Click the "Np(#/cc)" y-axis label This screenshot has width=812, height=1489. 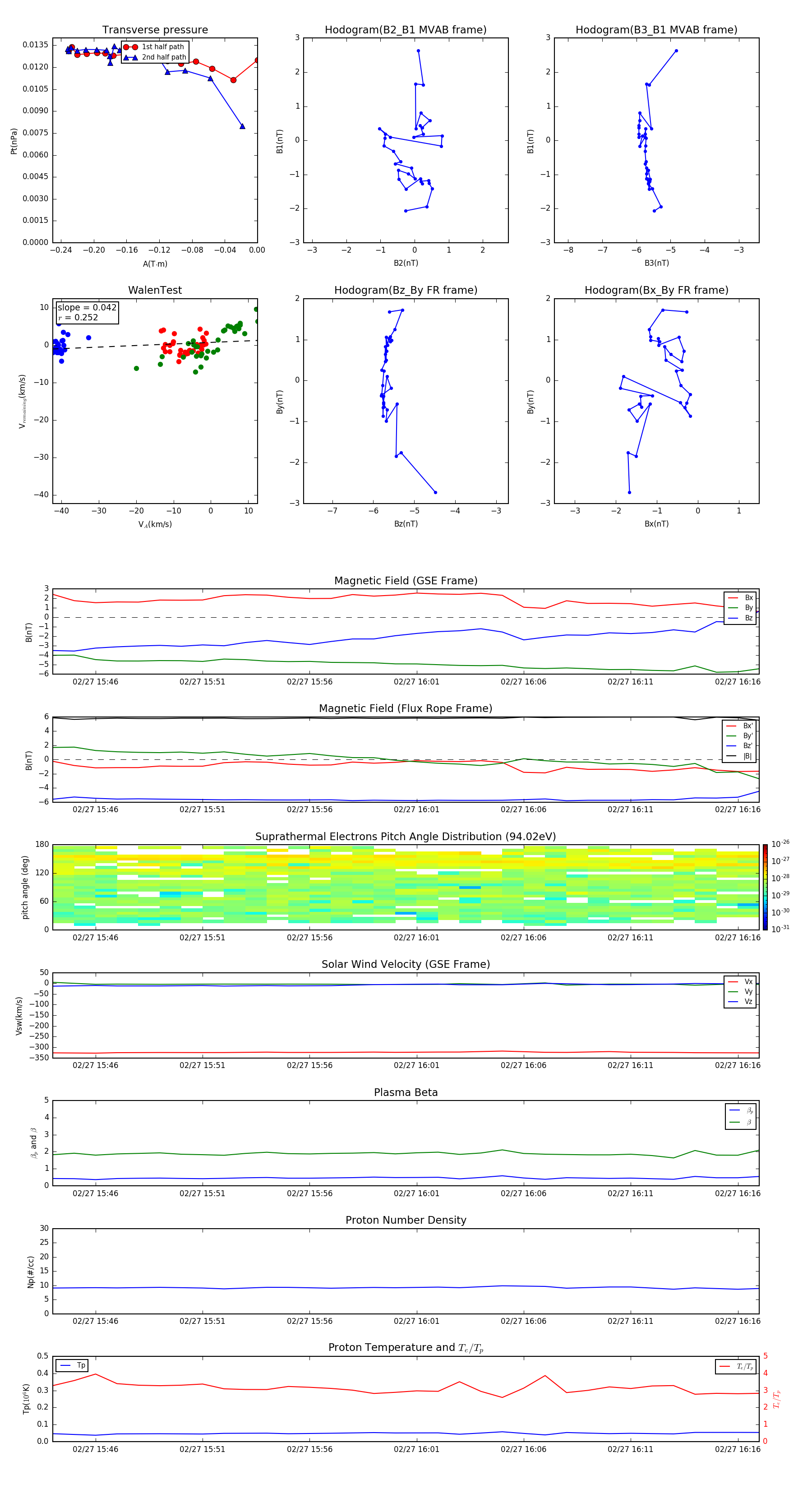point(31,1272)
